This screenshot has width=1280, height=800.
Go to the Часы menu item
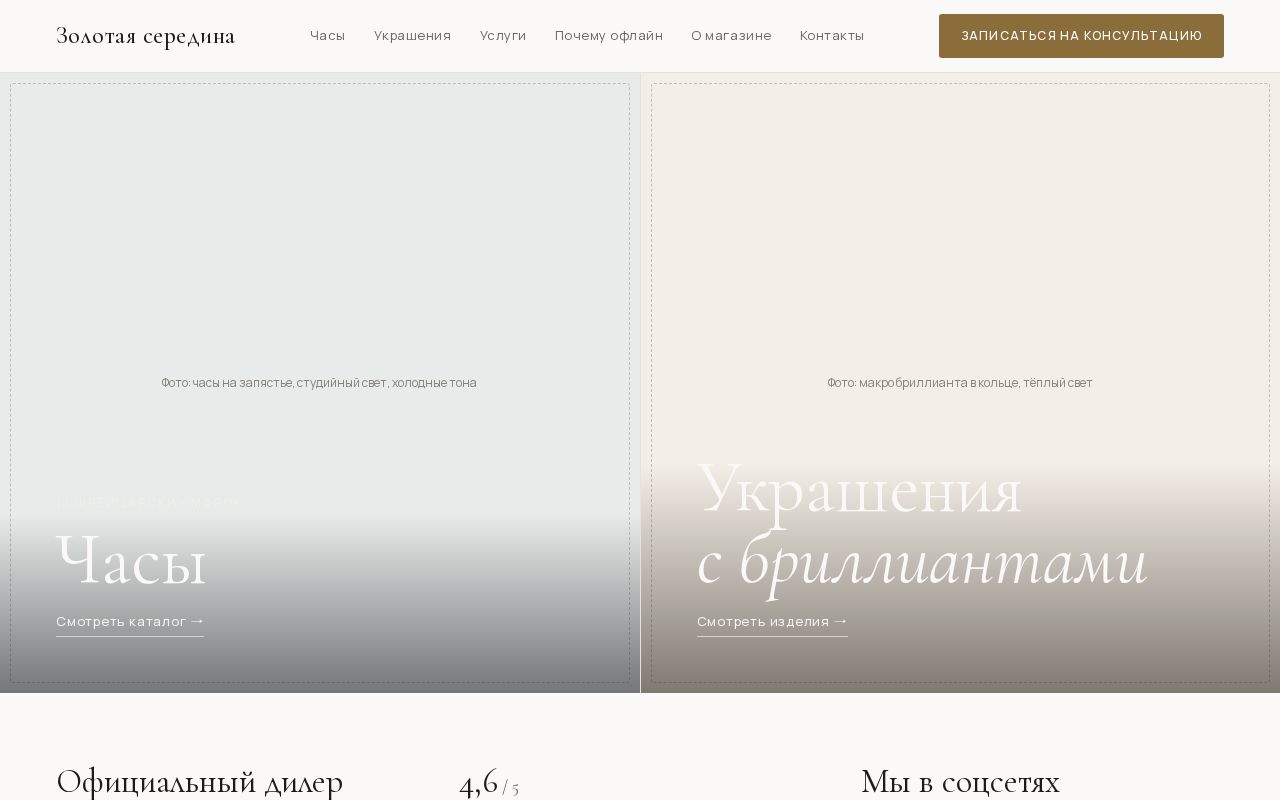(x=327, y=36)
